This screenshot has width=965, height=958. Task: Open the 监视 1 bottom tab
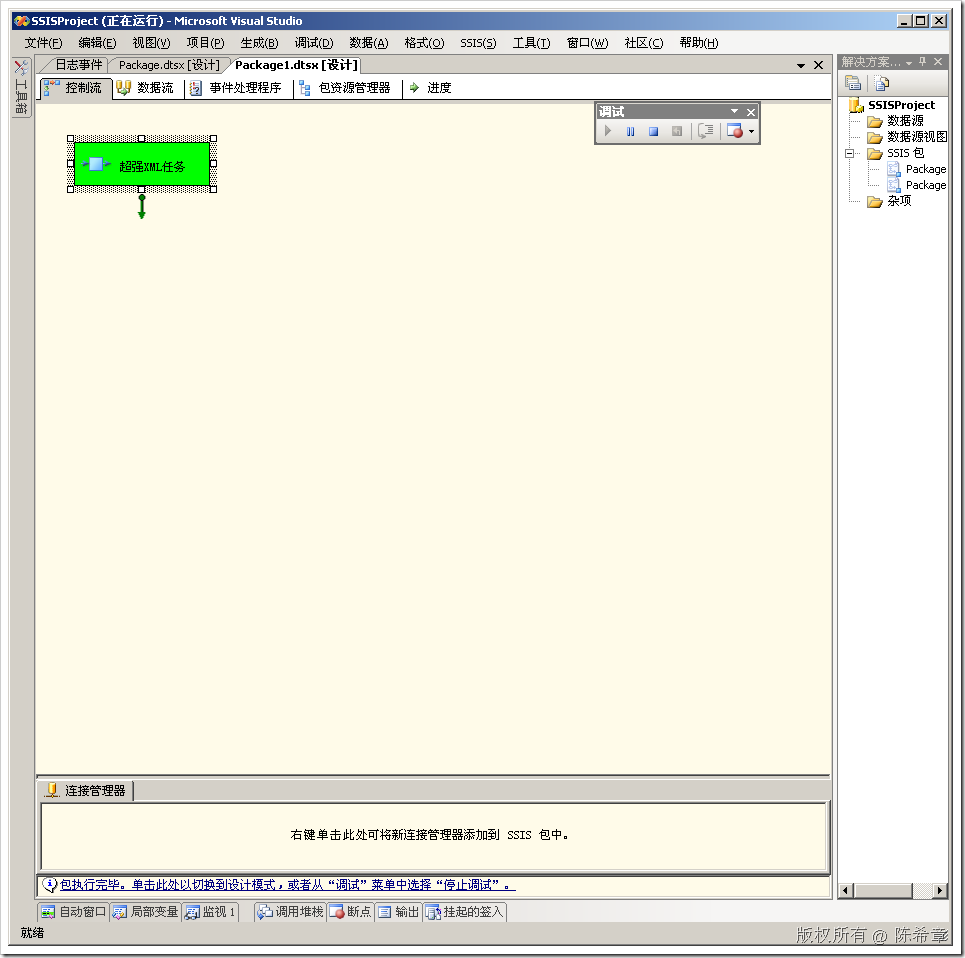coord(210,912)
